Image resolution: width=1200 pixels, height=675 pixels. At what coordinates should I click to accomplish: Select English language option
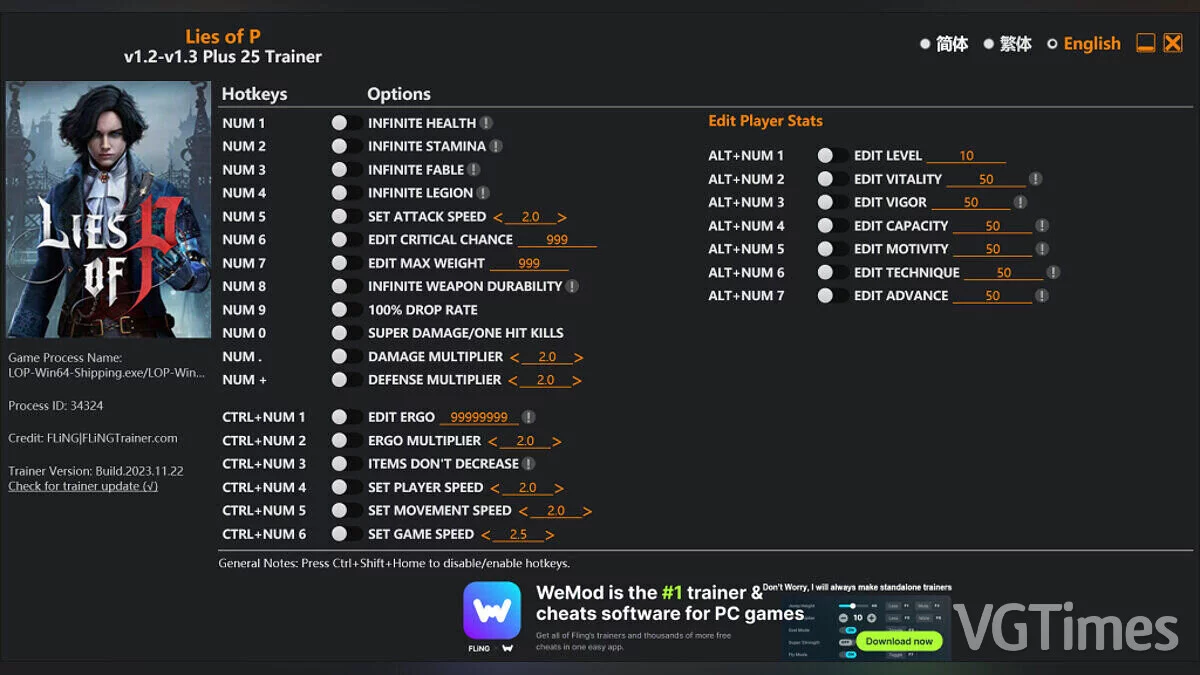[1052, 44]
